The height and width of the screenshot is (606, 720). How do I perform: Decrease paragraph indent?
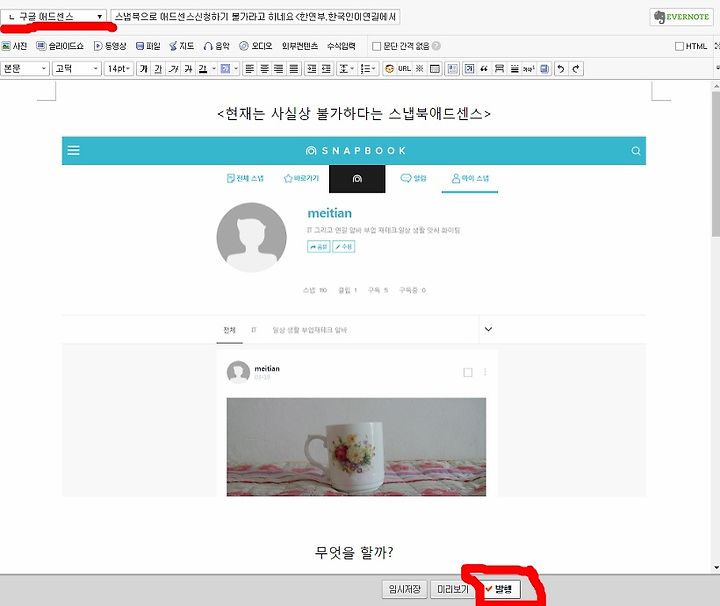click(326, 69)
